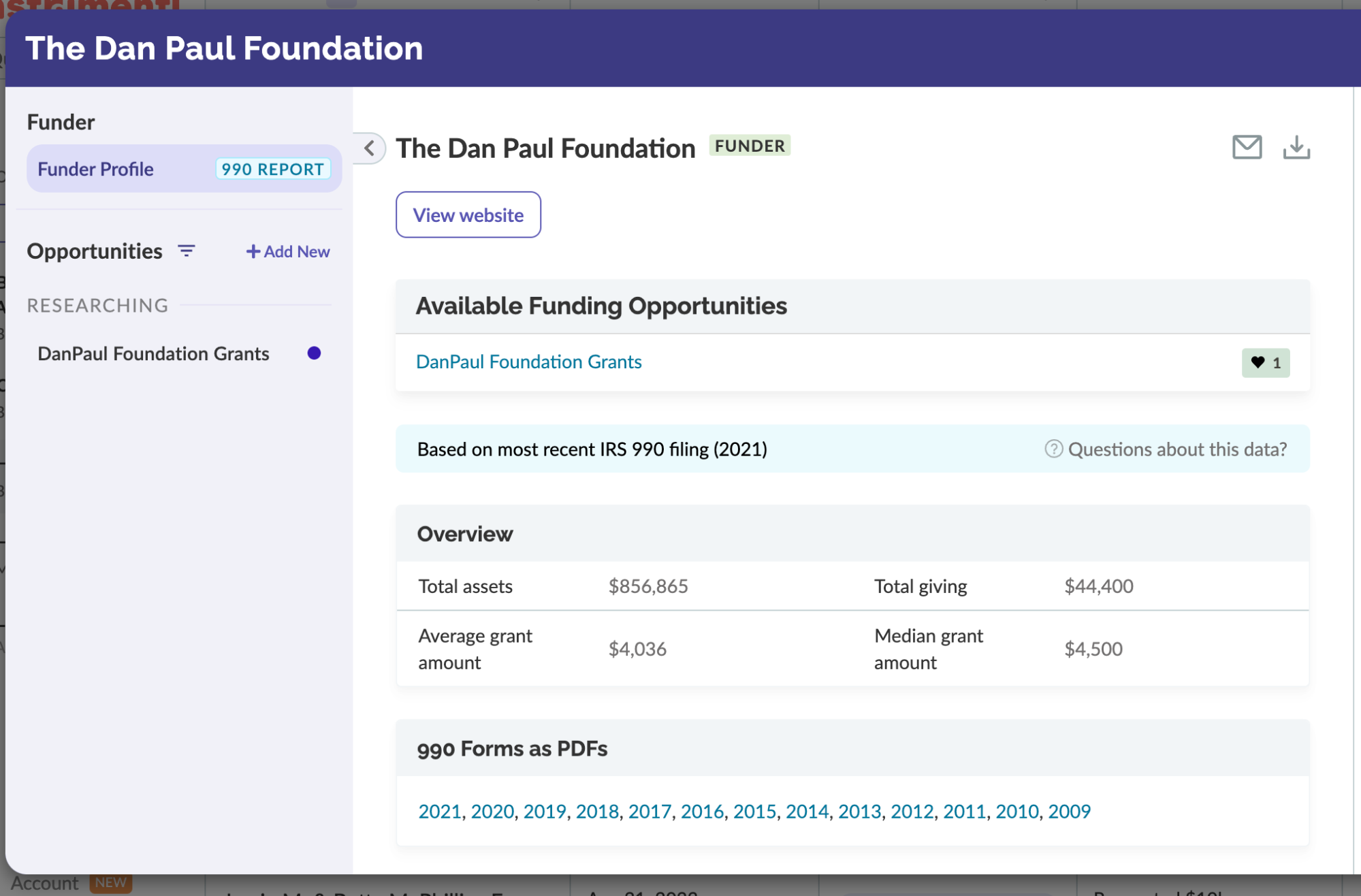Open the Opportunities filter icon
Image resolution: width=1361 pixels, height=896 pixels.
(186, 251)
